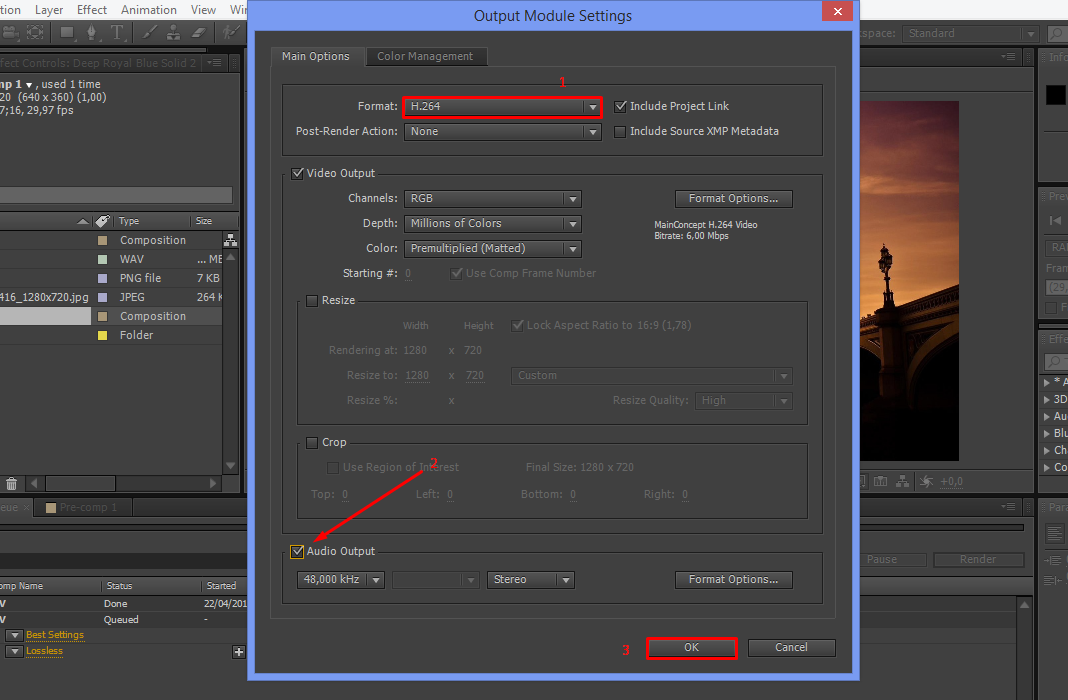The height and width of the screenshot is (700, 1068).
Task: Open the Post-Render Action dropdown
Action: pos(503,131)
